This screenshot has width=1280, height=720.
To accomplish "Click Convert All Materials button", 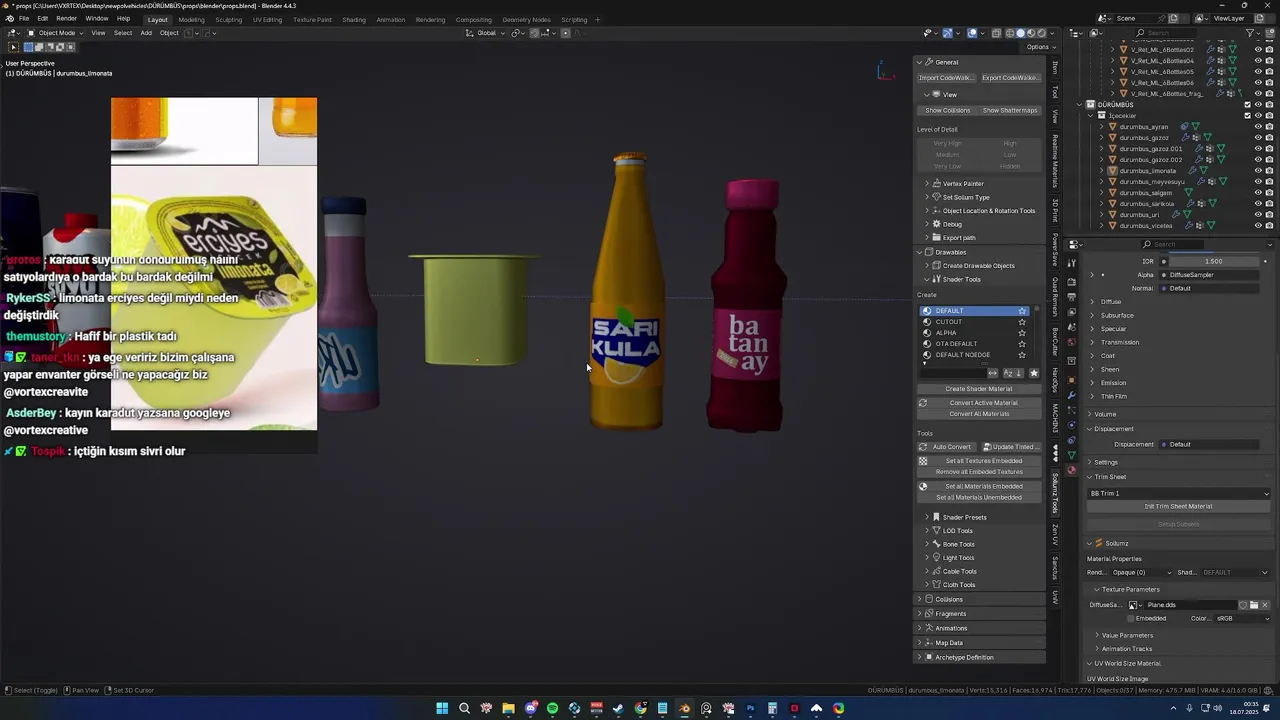I will point(979,414).
